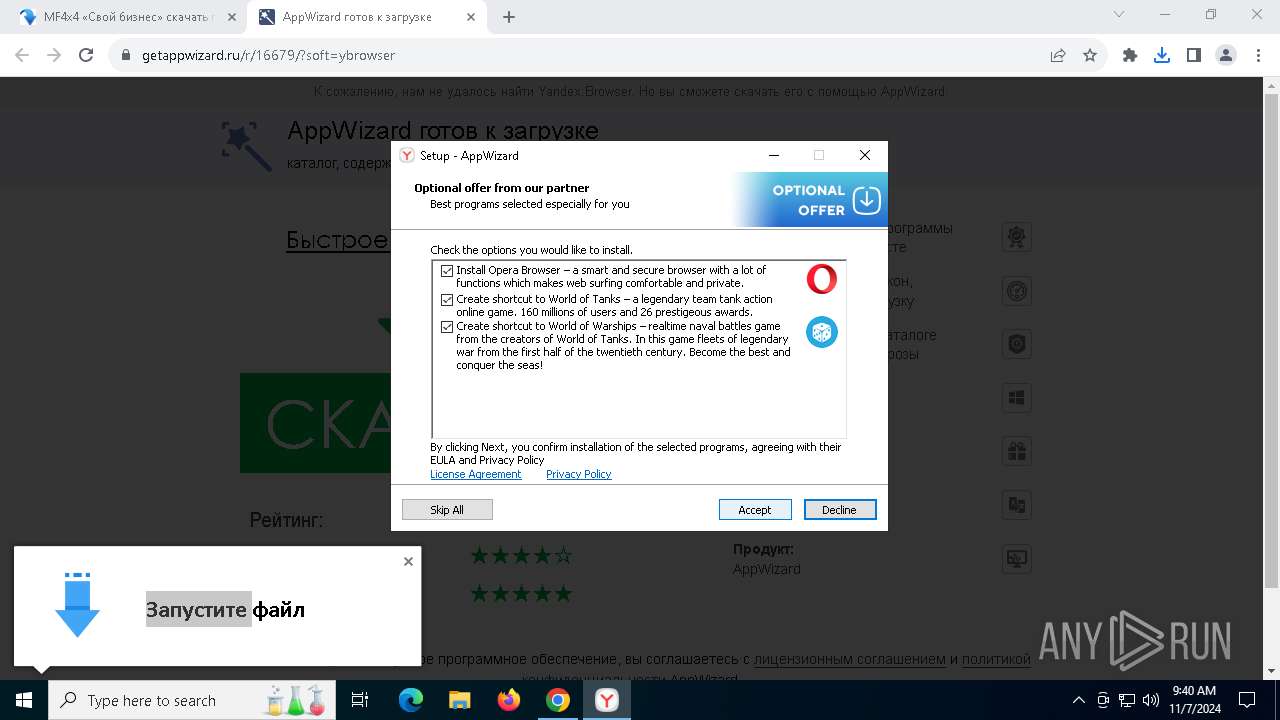Image resolution: width=1280 pixels, height=720 pixels.
Task: Click the Windows logo feature icon on page
Action: click(1016, 398)
